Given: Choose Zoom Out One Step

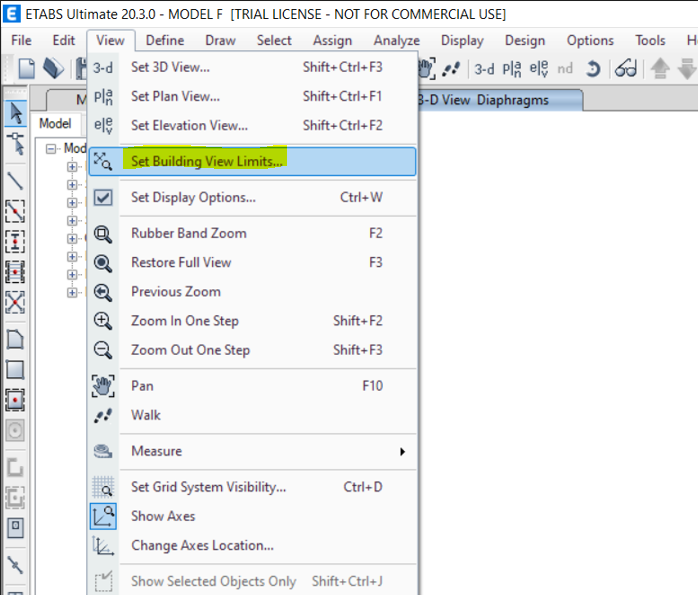Looking at the screenshot, I should 252,350.
